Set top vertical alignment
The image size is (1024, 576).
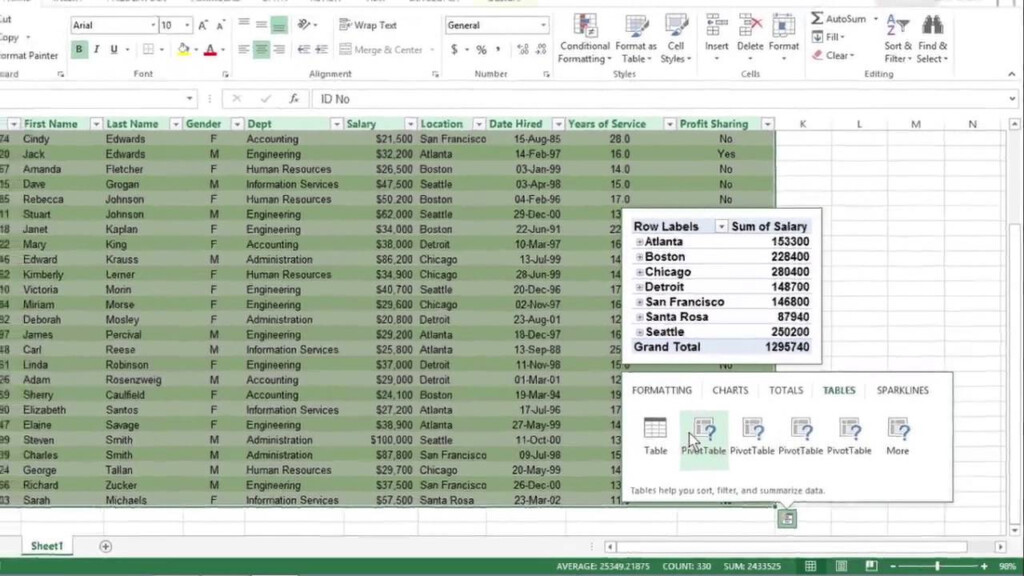[x=244, y=25]
